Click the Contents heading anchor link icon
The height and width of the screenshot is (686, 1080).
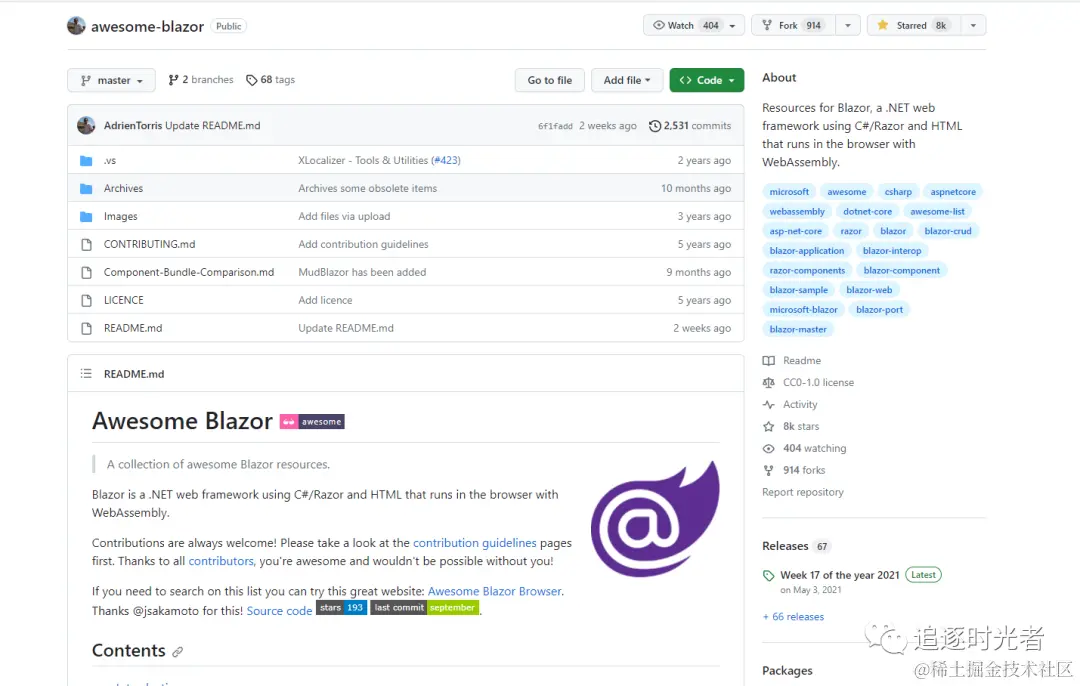click(x=178, y=652)
